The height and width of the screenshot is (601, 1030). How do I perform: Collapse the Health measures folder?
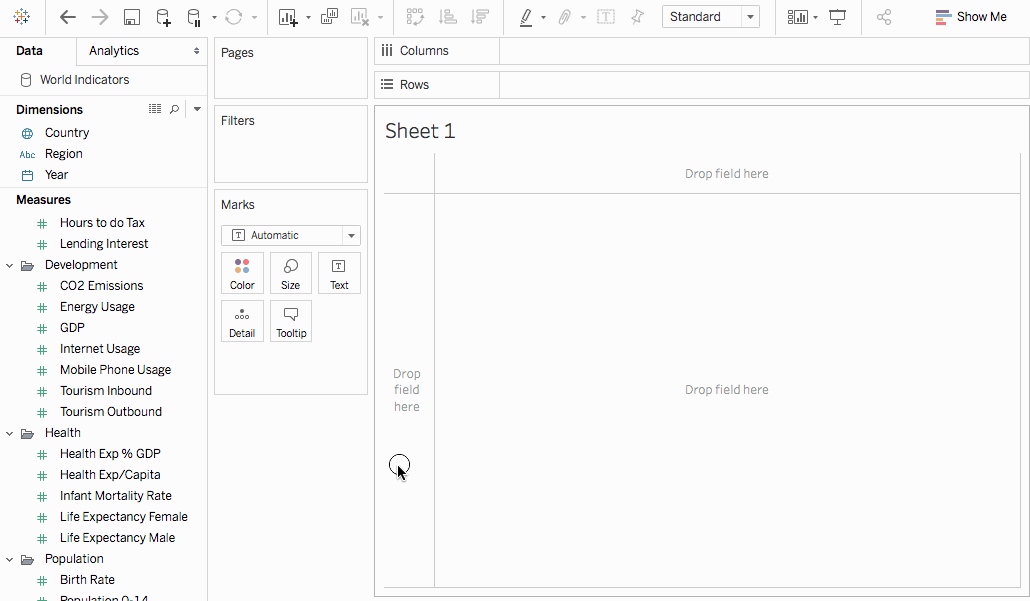click(10, 432)
